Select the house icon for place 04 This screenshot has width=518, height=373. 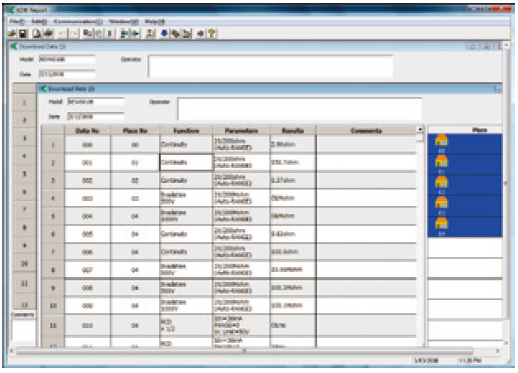click(441, 224)
